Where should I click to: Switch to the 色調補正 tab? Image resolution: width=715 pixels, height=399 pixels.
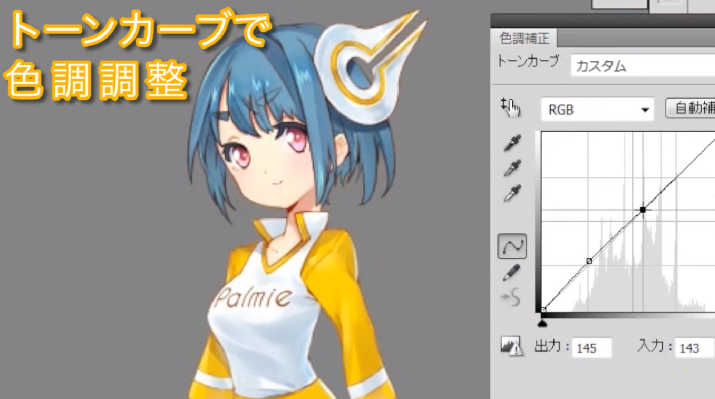pyautogui.click(x=524, y=38)
